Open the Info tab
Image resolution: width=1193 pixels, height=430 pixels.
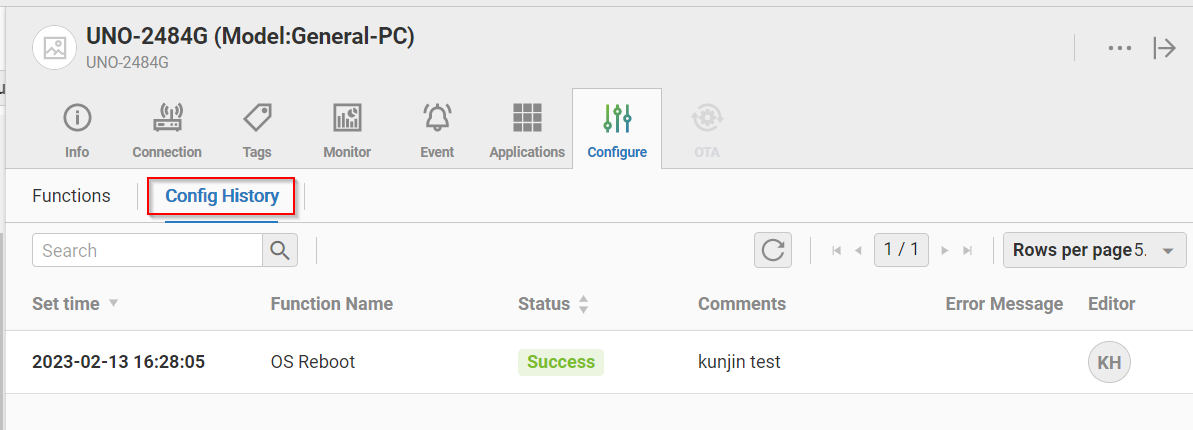[77, 129]
